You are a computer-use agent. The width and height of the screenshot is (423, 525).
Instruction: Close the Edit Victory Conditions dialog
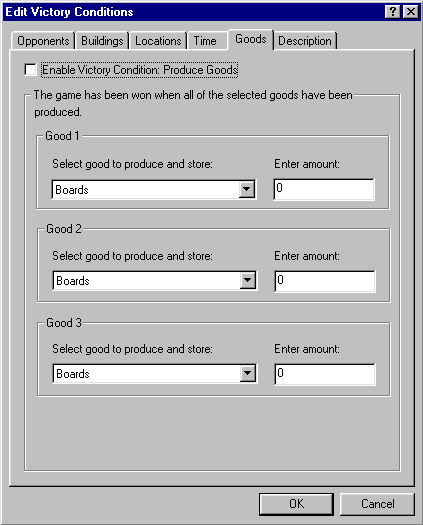point(411,12)
